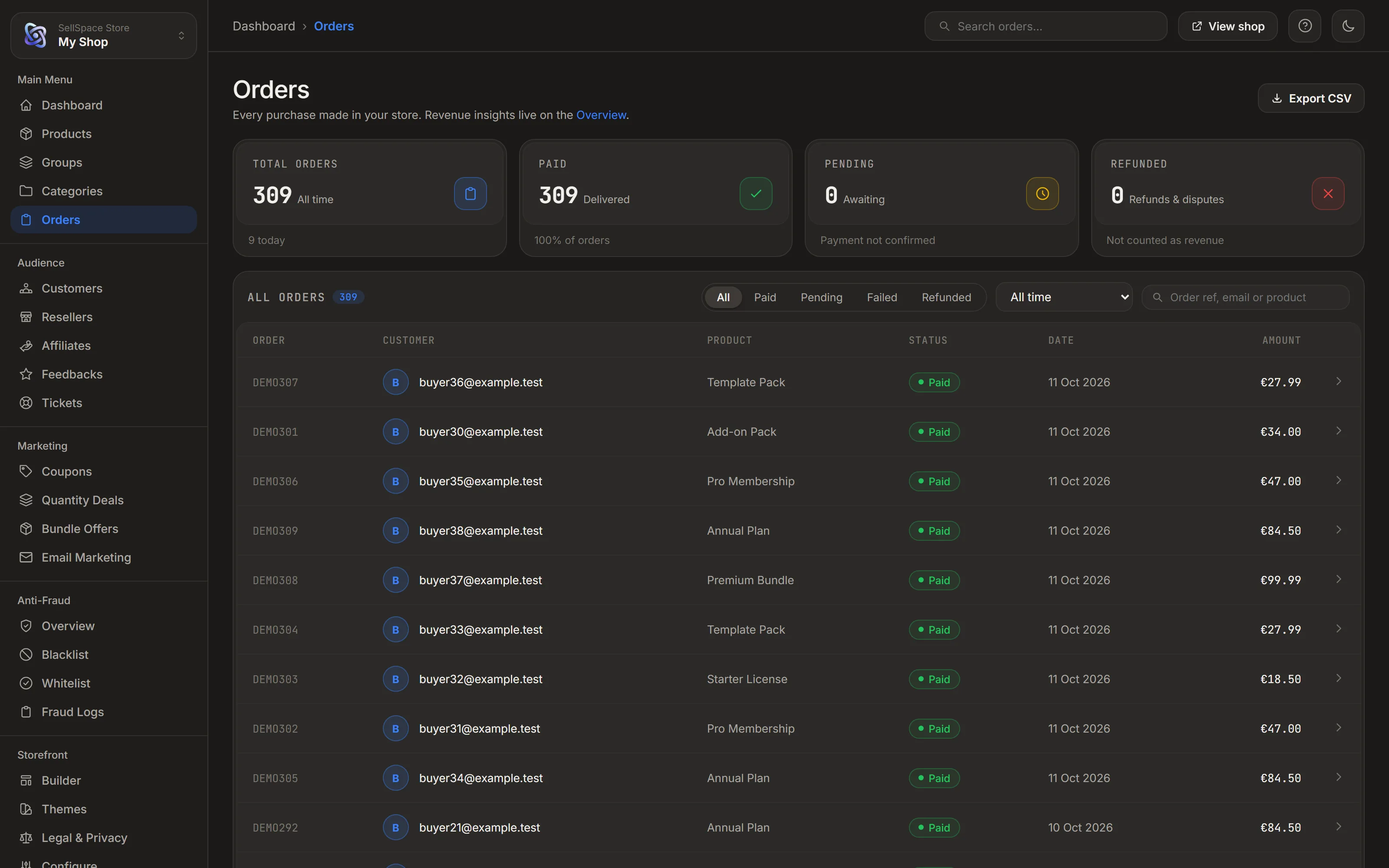Expand order DEMO307 row chevron
Image resolution: width=1389 pixels, height=868 pixels.
(1339, 381)
